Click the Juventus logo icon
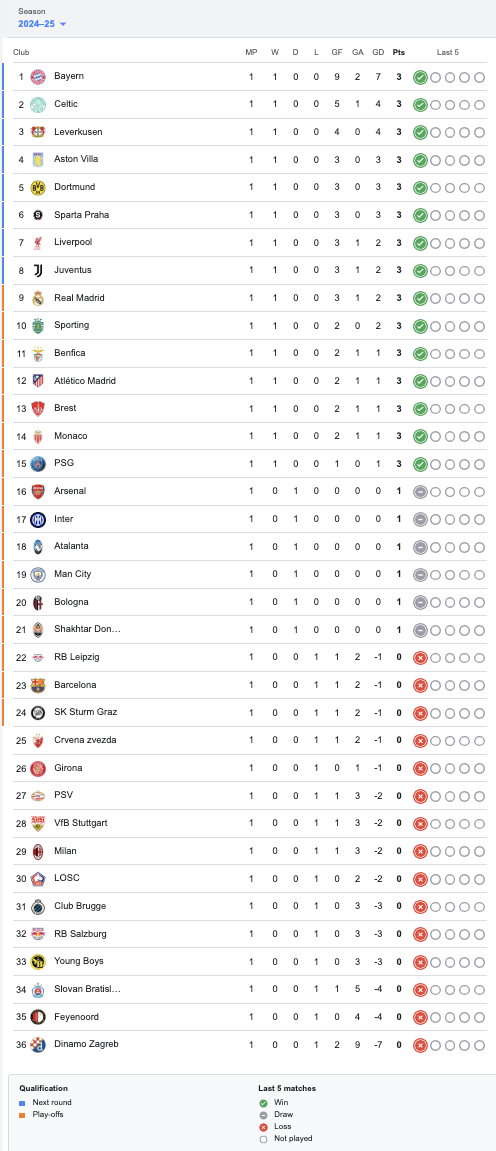This screenshot has height=1151, width=496. coord(38,270)
